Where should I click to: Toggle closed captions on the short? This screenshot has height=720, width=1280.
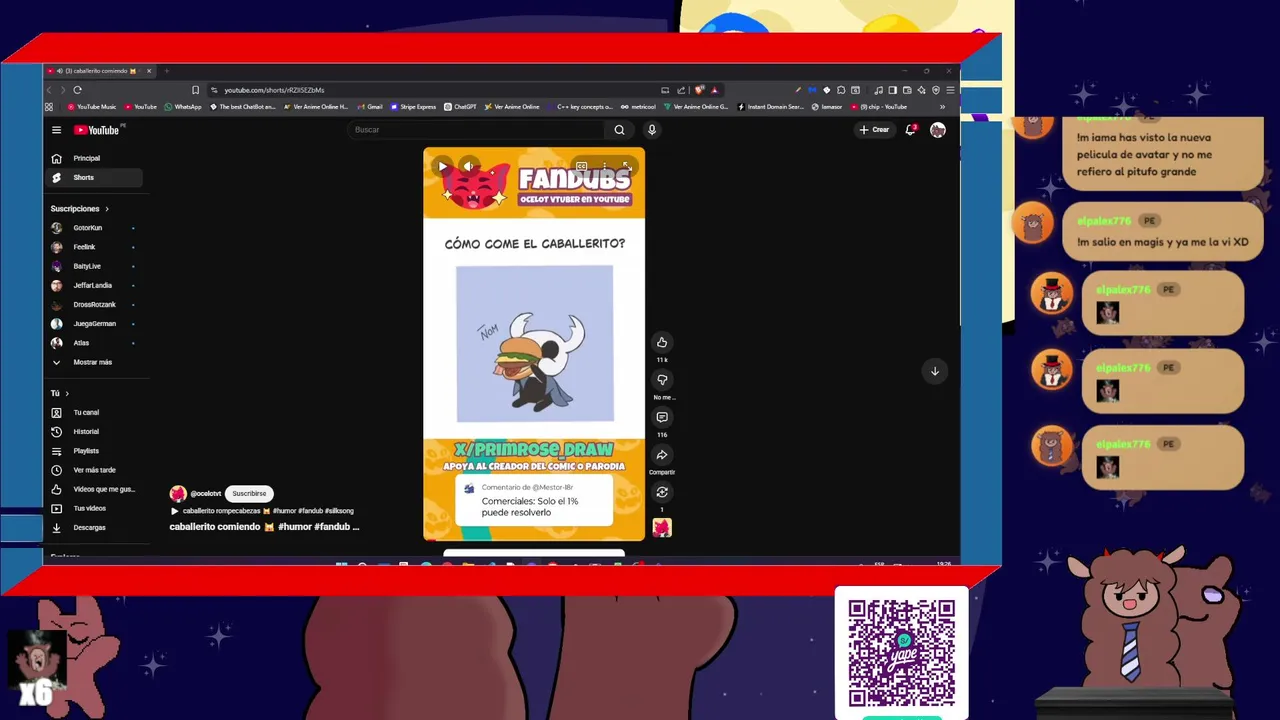(x=581, y=166)
